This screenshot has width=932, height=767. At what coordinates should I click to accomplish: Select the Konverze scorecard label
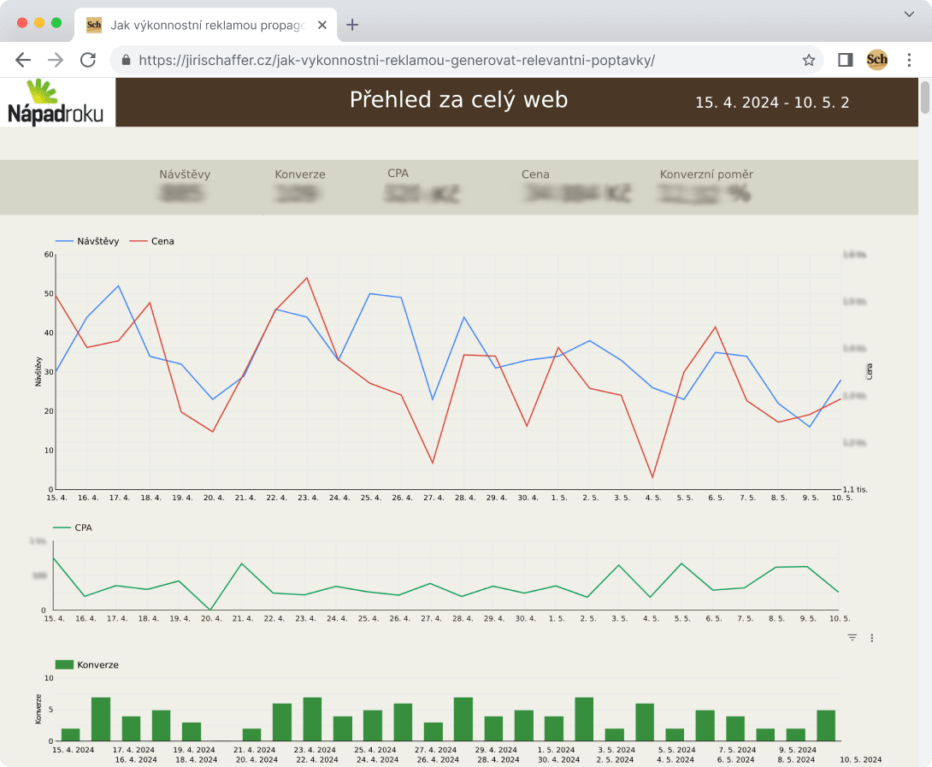(300, 174)
